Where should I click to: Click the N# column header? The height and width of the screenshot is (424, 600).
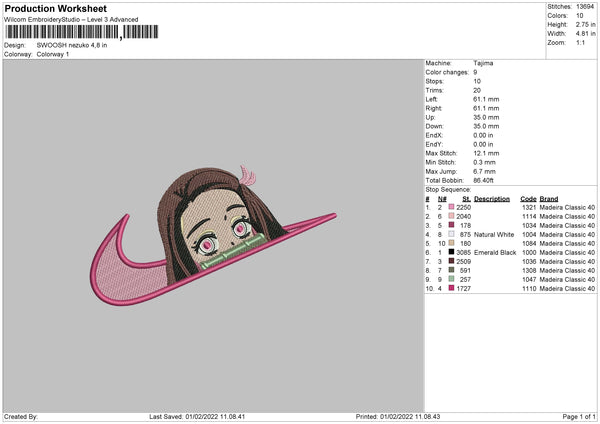click(442, 199)
